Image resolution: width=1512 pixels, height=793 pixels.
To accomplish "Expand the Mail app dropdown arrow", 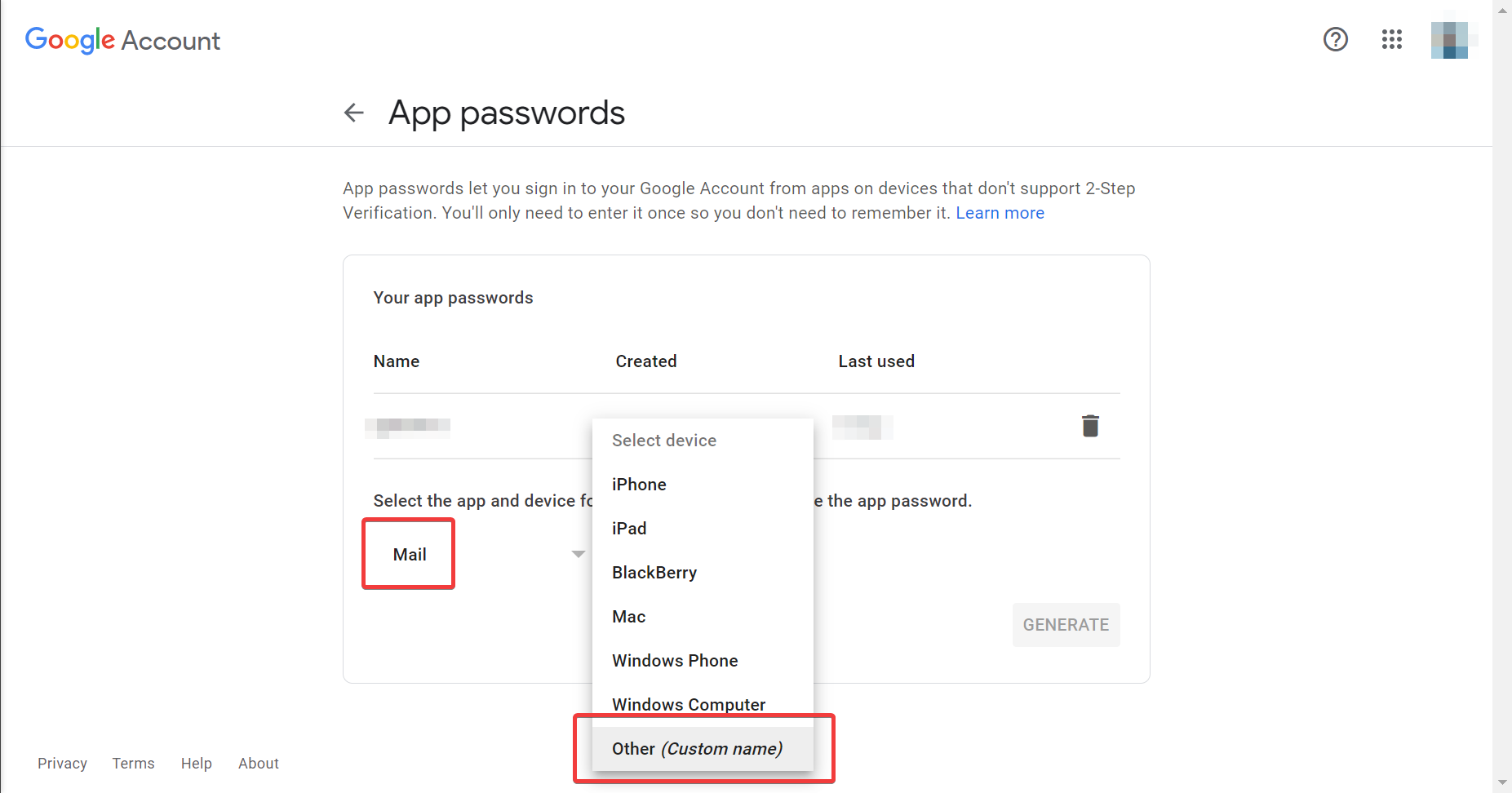I will click(579, 554).
